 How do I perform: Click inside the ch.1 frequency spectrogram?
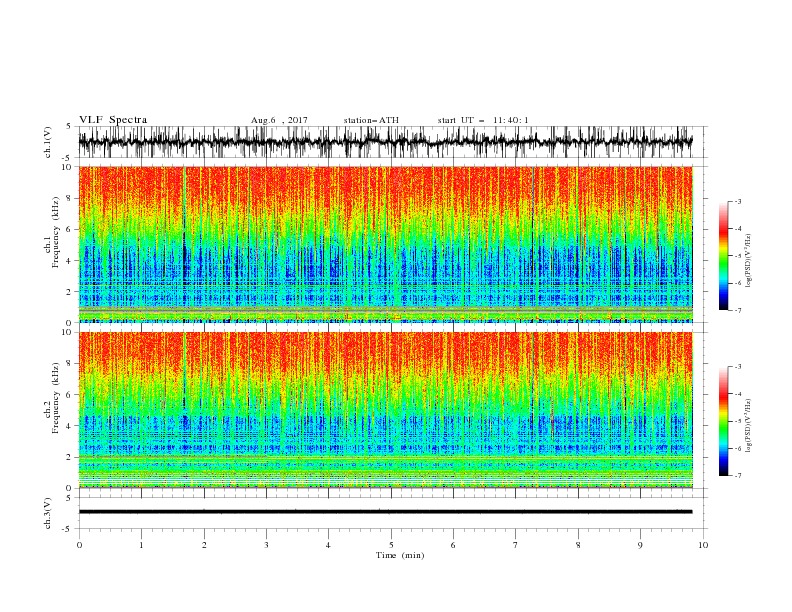point(386,244)
